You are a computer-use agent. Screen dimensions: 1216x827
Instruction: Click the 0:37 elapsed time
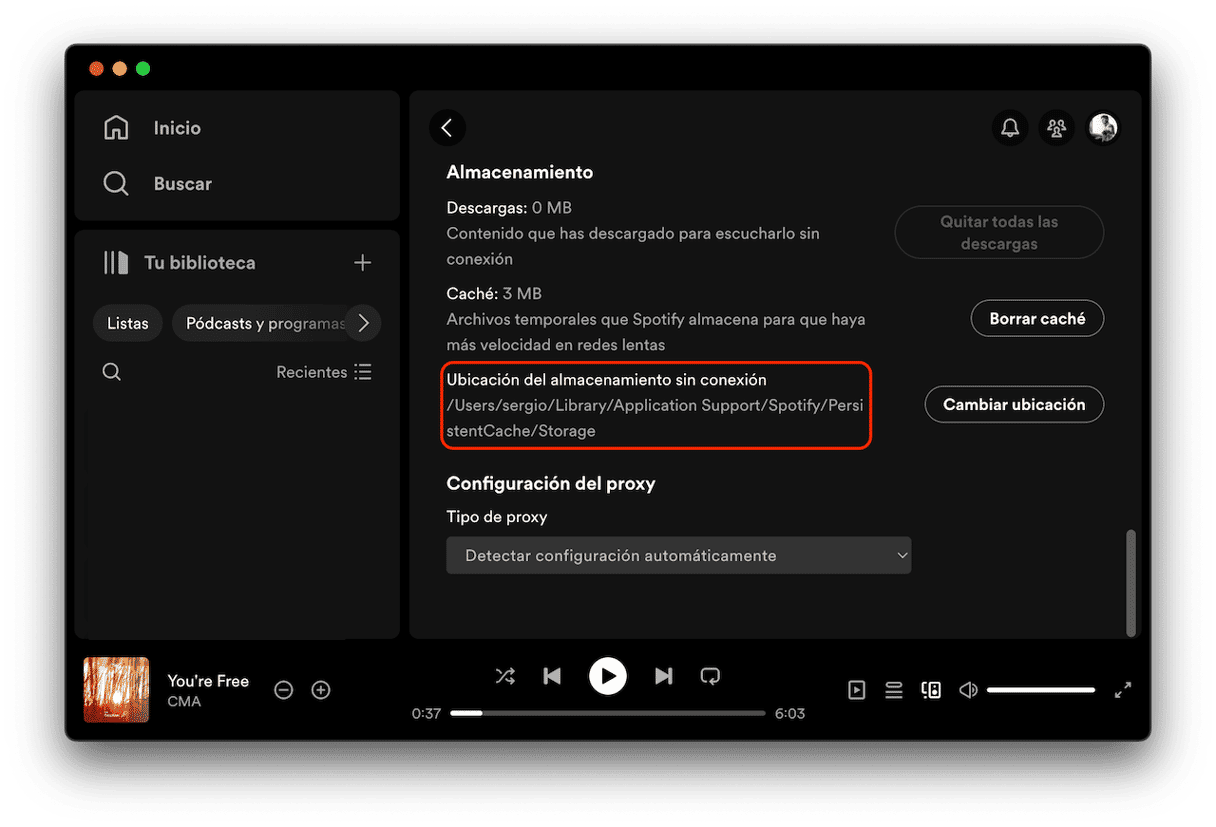pos(426,713)
